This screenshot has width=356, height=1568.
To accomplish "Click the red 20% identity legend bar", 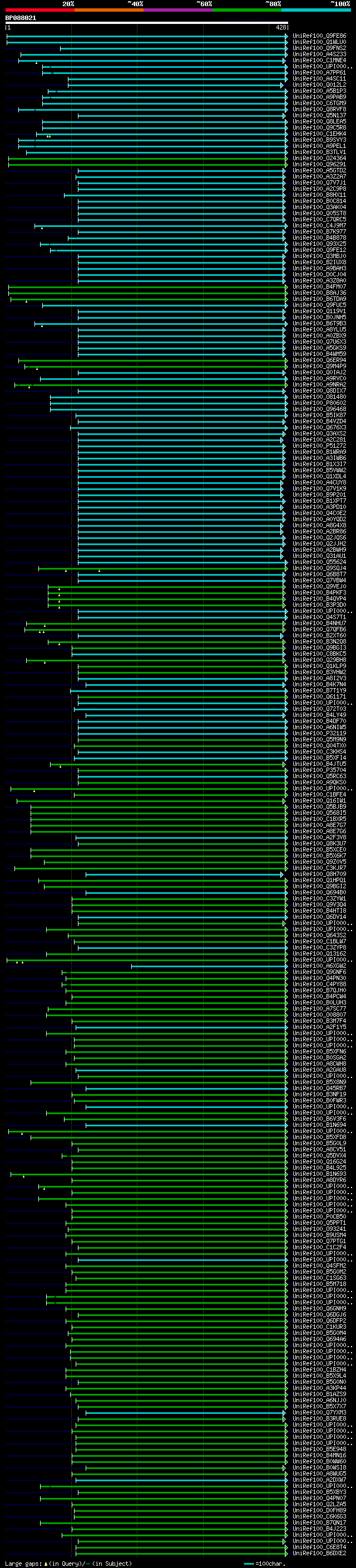I will point(39,10).
